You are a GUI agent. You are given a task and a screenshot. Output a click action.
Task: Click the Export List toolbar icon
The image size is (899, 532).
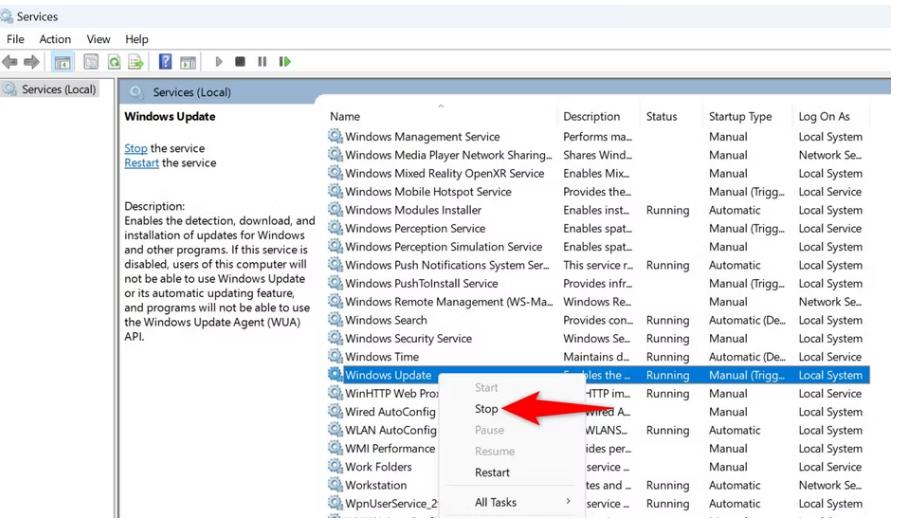pyautogui.click(x=135, y=61)
